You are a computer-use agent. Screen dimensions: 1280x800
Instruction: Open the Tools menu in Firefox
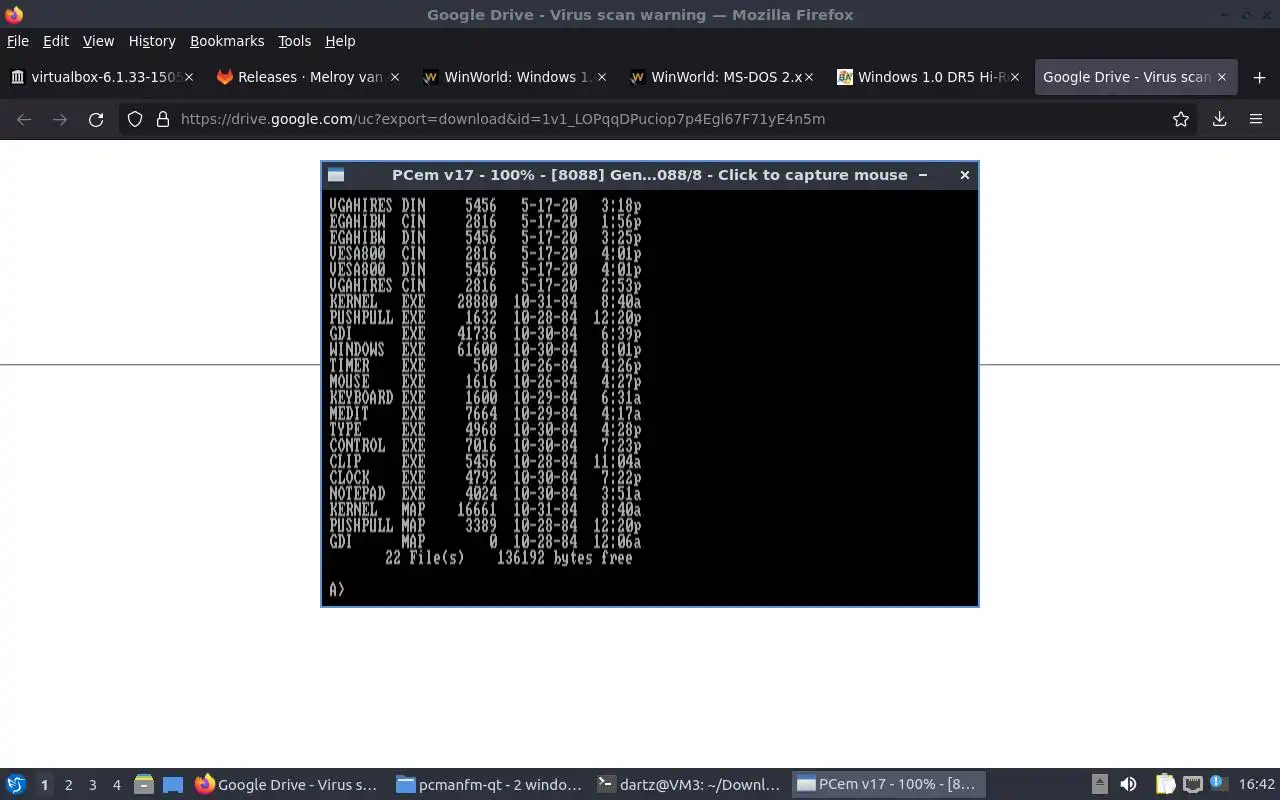(x=294, y=41)
